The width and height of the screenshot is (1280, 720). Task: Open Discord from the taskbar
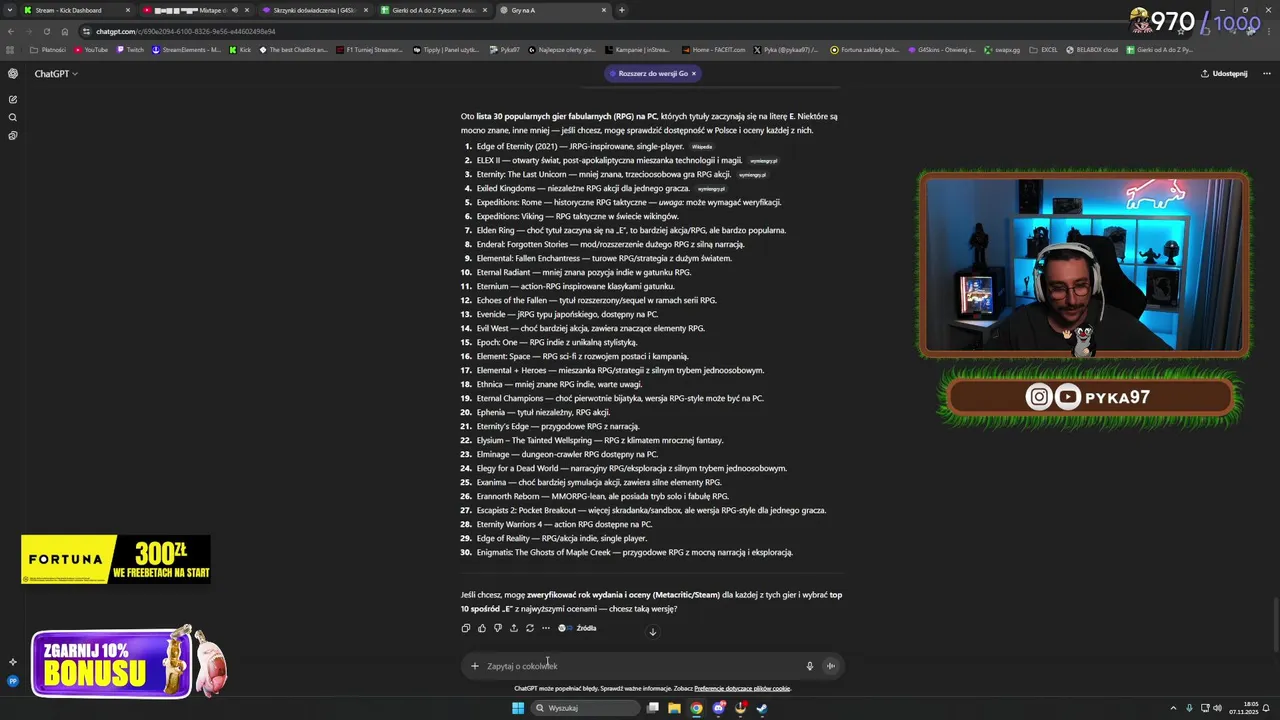(x=718, y=708)
